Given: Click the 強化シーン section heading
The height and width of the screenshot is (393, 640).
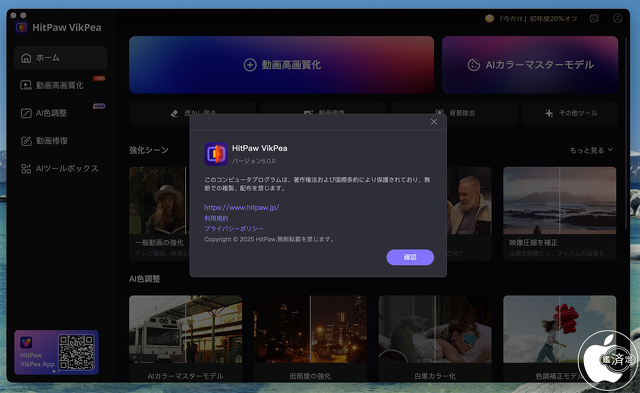Looking at the screenshot, I should tap(149, 150).
